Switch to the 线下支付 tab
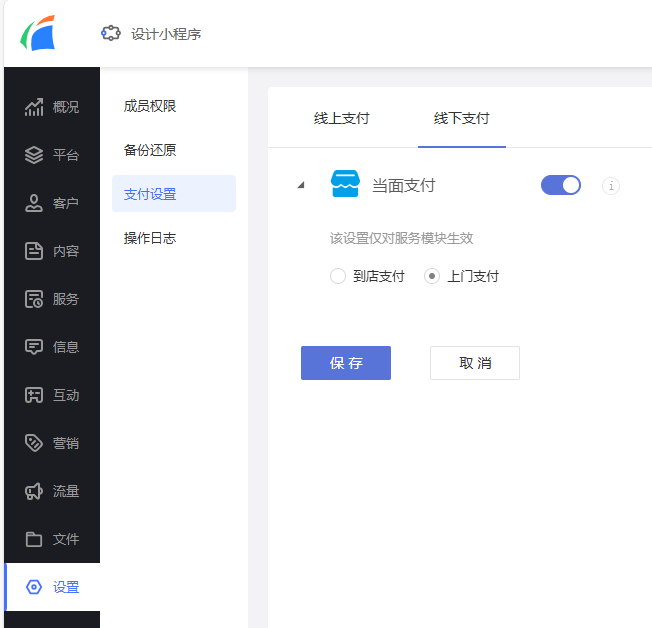This screenshot has height=628, width=652. 462,118
